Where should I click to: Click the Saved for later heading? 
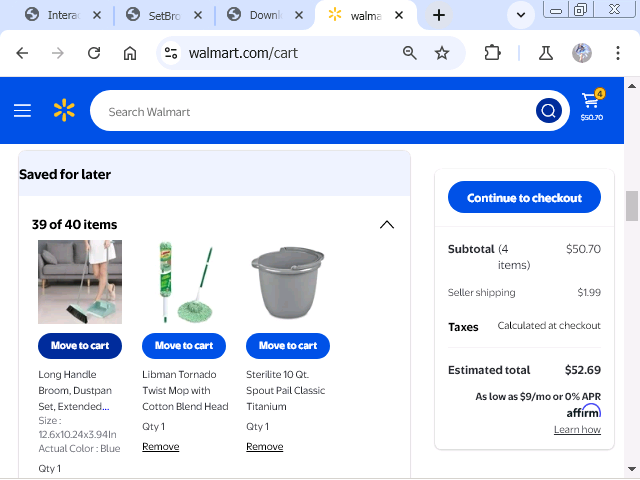point(65,174)
